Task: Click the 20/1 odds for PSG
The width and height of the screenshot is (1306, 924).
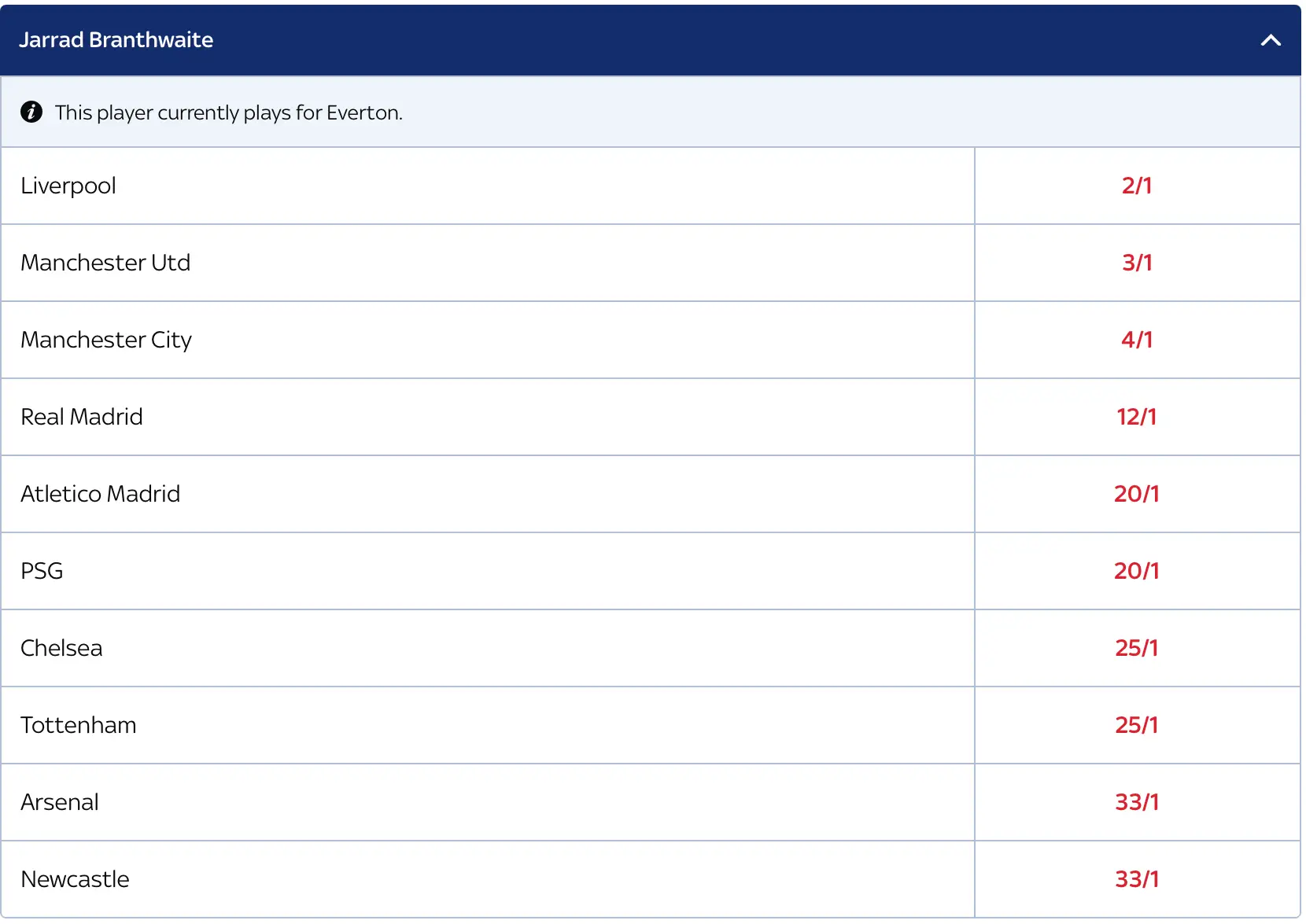Action: point(1136,571)
